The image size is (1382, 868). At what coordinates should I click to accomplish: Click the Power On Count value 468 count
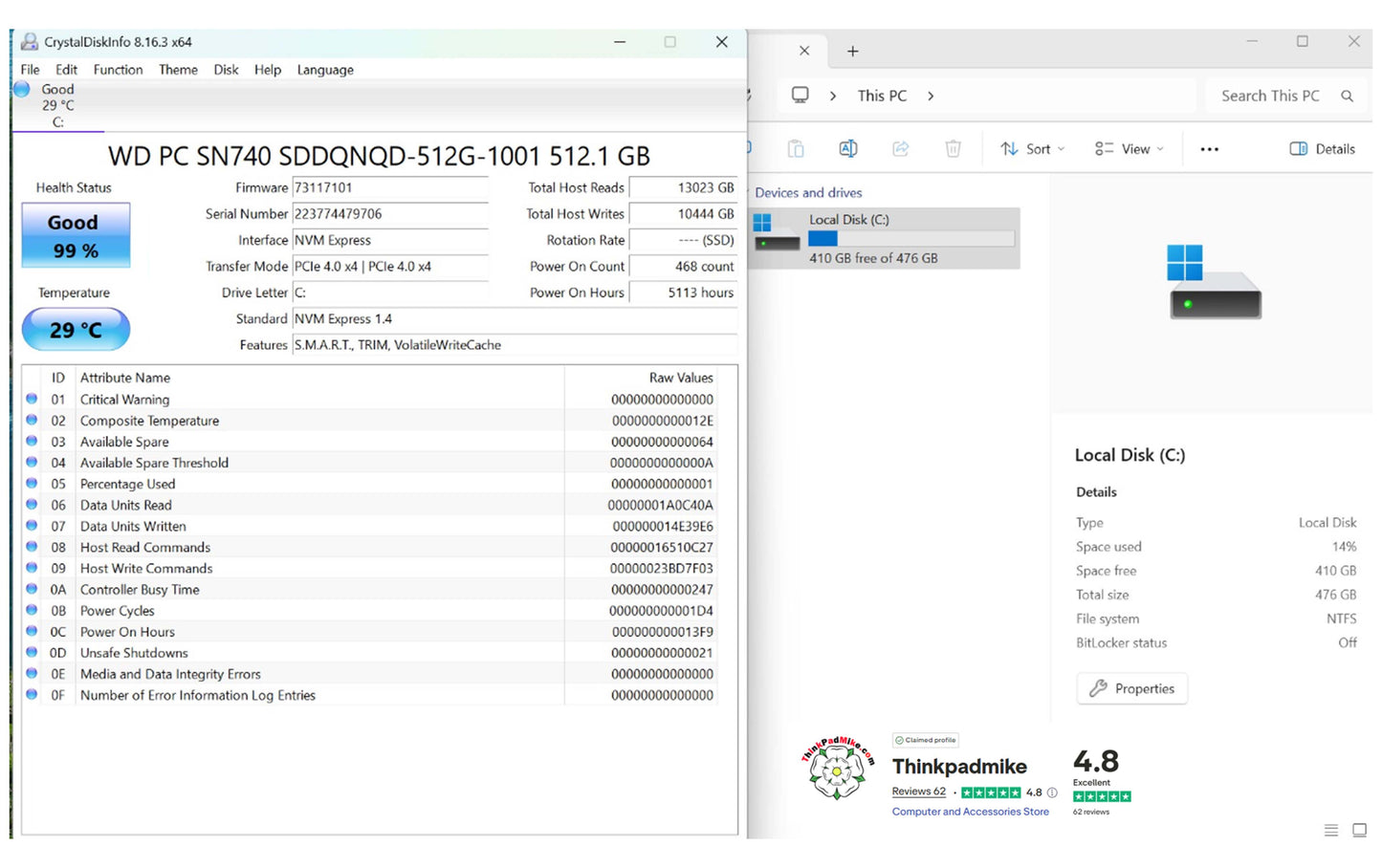click(683, 267)
